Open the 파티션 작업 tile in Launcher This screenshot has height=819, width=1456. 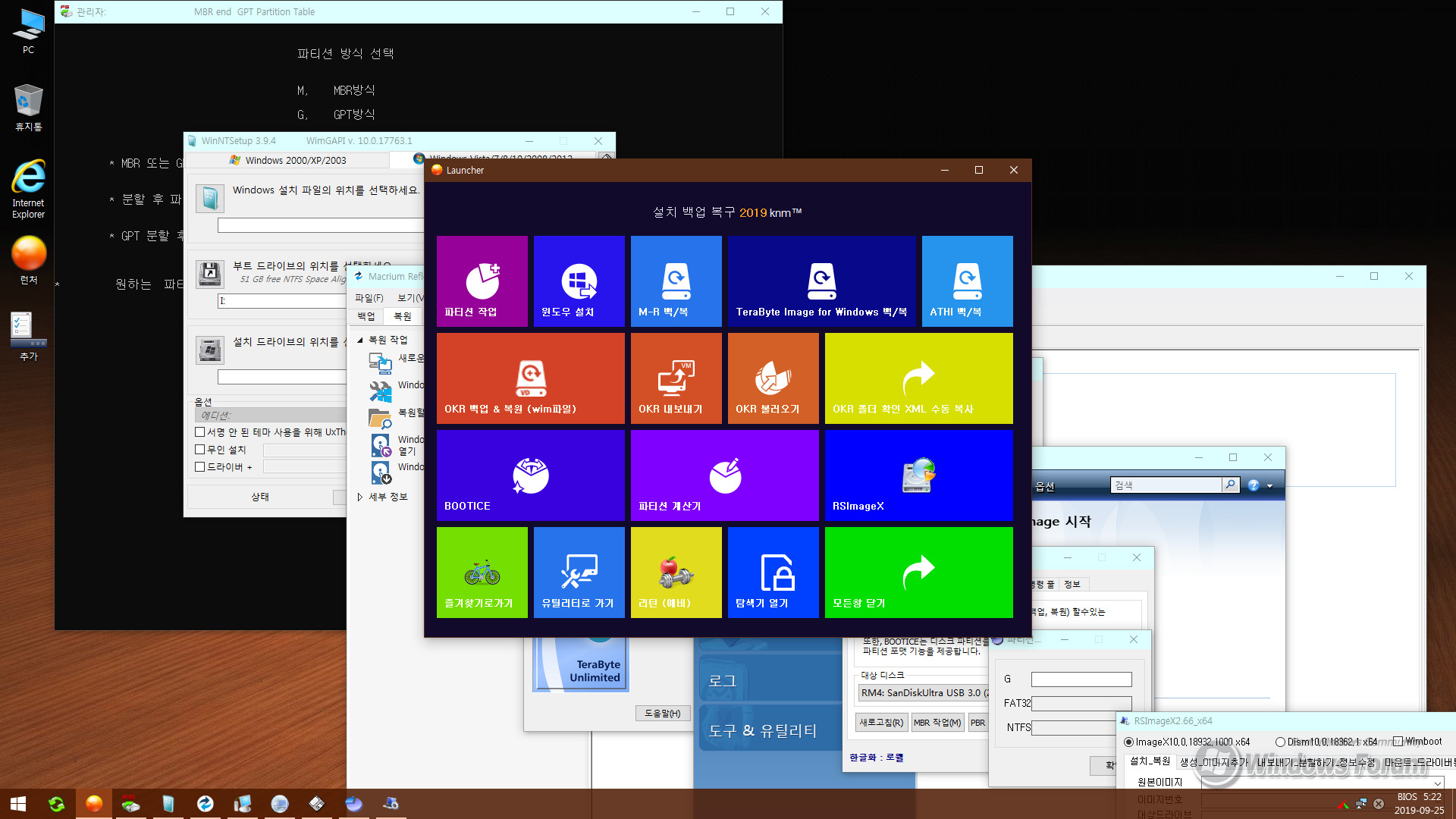point(482,281)
